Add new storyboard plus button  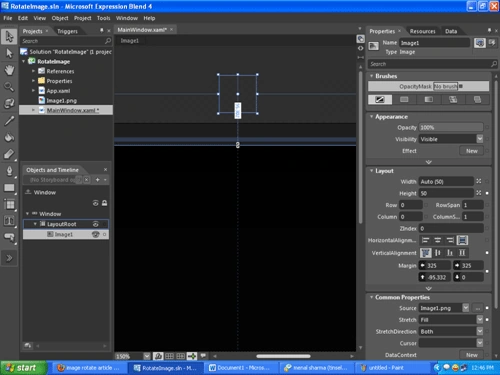[x=97, y=180]
